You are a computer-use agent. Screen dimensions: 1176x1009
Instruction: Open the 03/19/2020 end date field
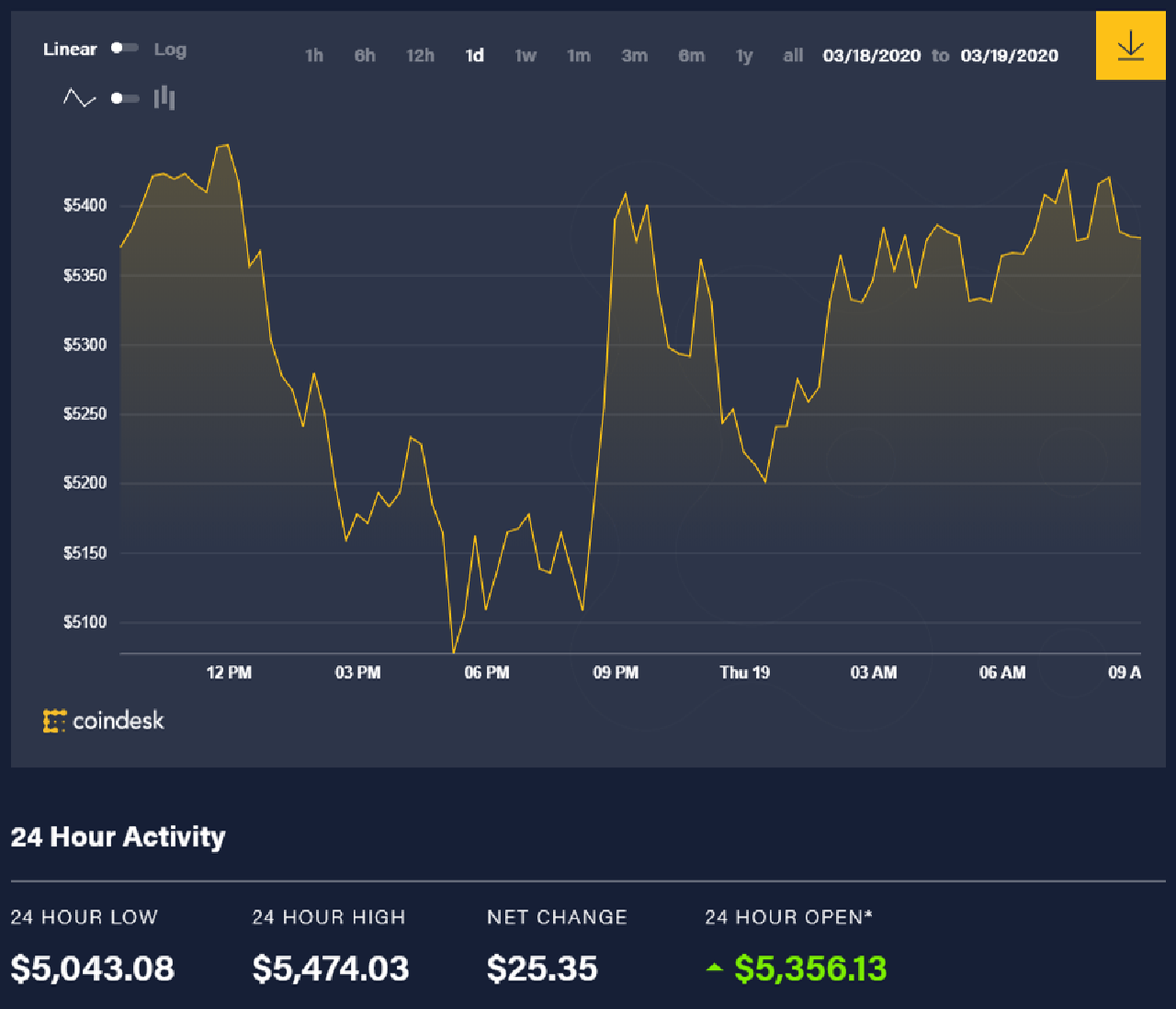tap(1010, 56)
